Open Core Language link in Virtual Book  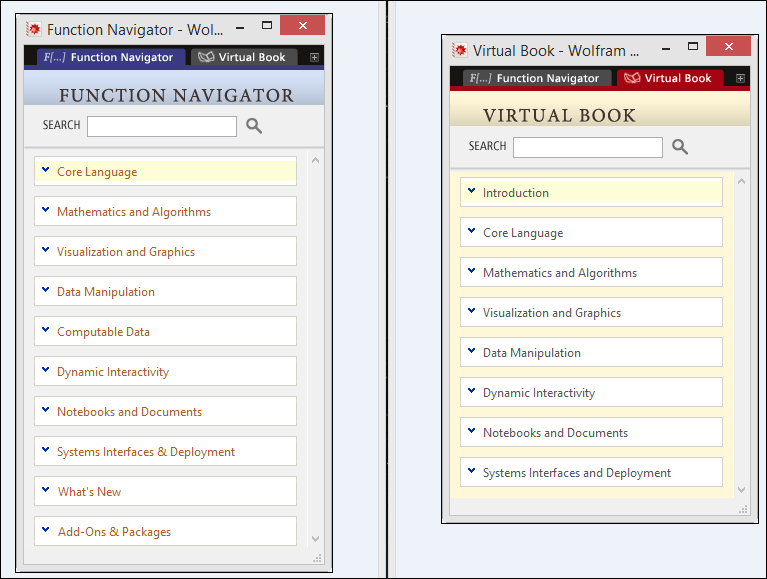523,233
